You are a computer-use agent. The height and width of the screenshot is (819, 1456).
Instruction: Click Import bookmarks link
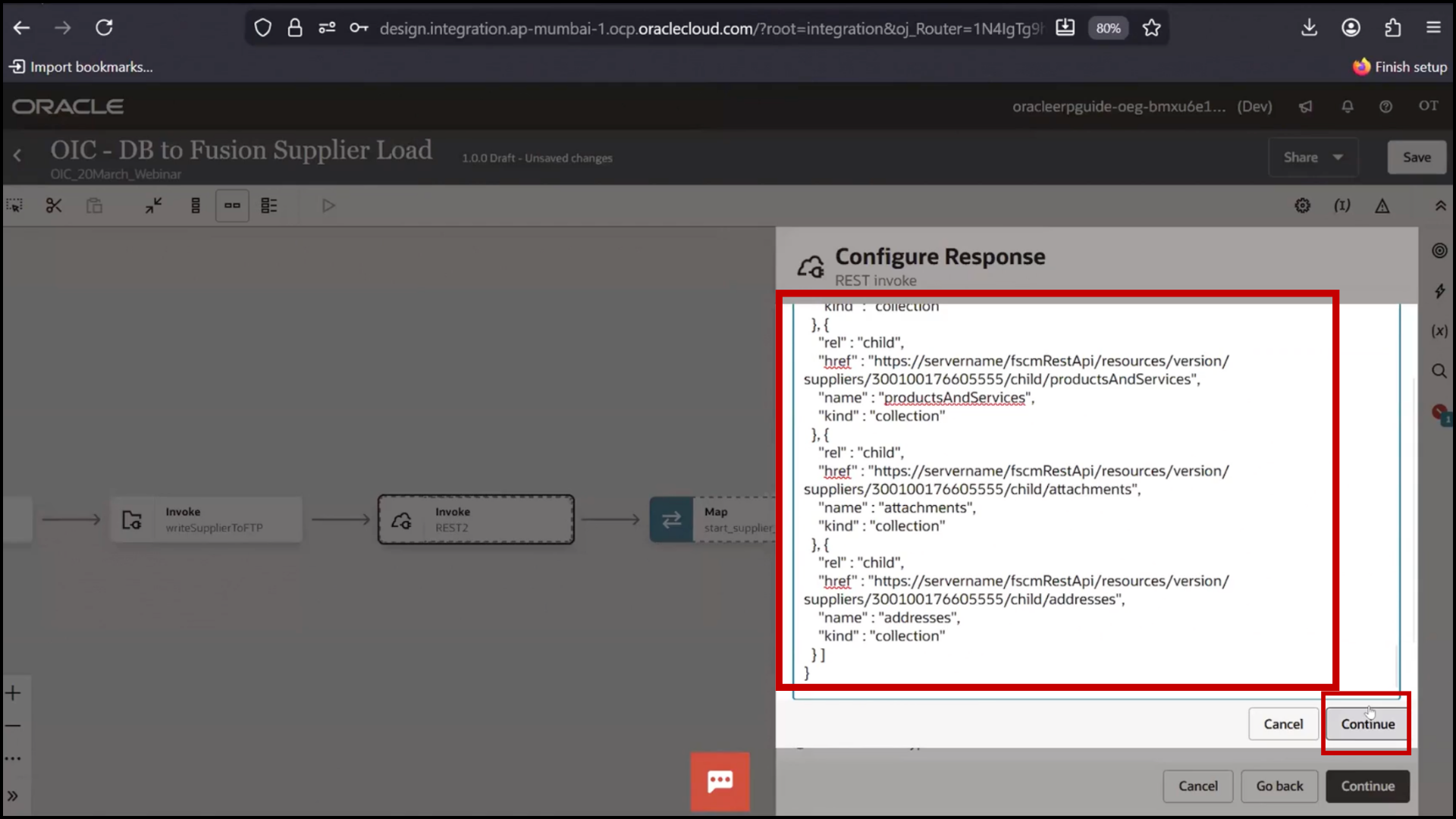click(x=81, y=67)
